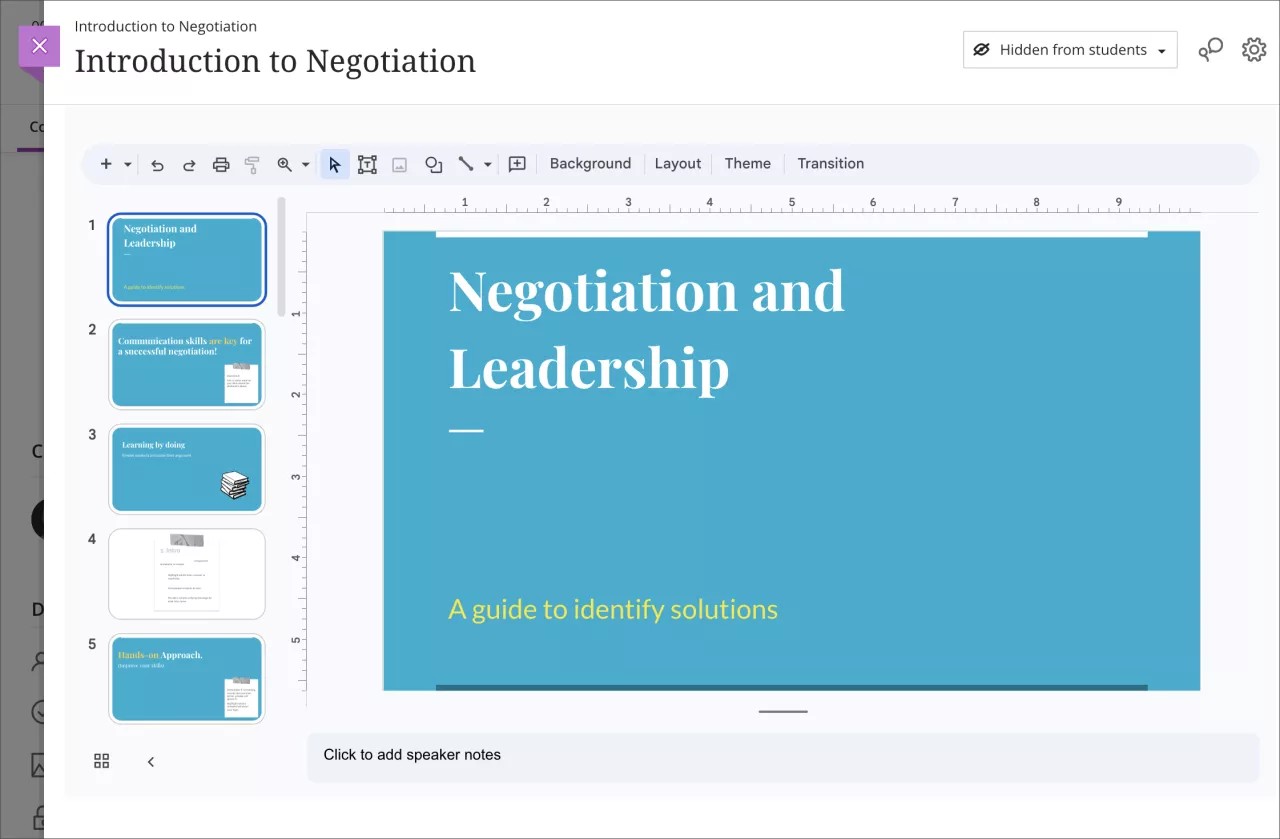Select the Text box tool
The image size is (1280, 839).
(x=367, y=163)
